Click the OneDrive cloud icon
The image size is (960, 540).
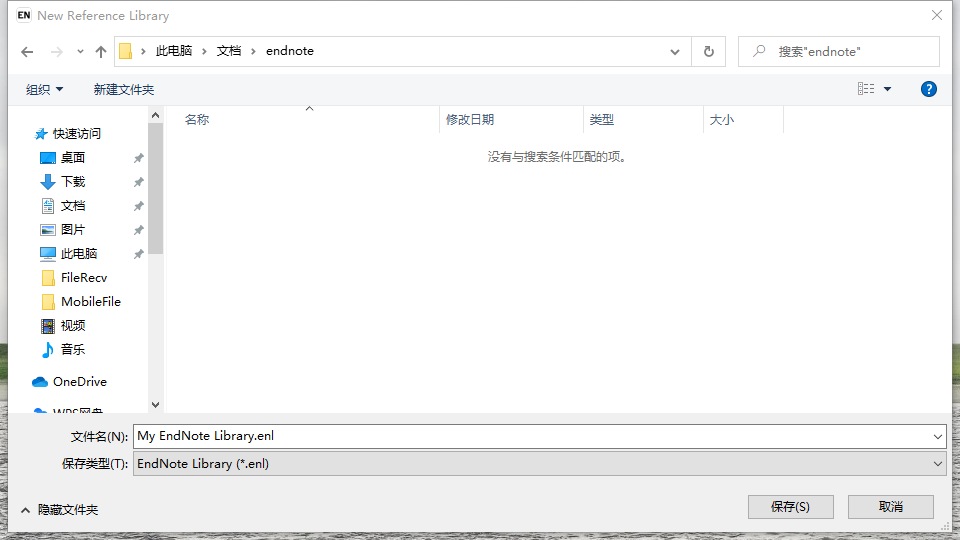pos(40,382)
